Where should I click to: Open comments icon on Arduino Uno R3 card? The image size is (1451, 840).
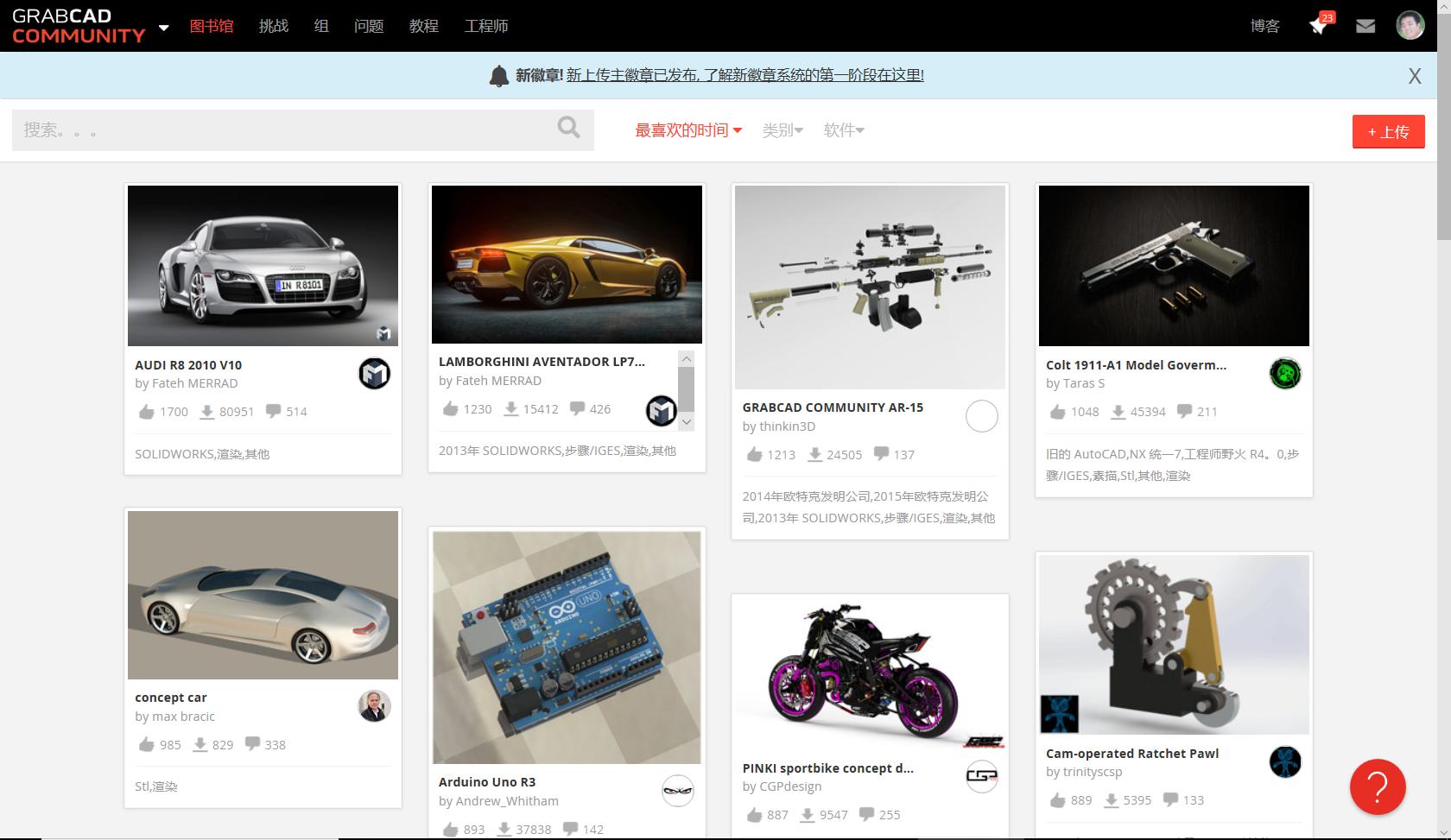pos(569,829)
